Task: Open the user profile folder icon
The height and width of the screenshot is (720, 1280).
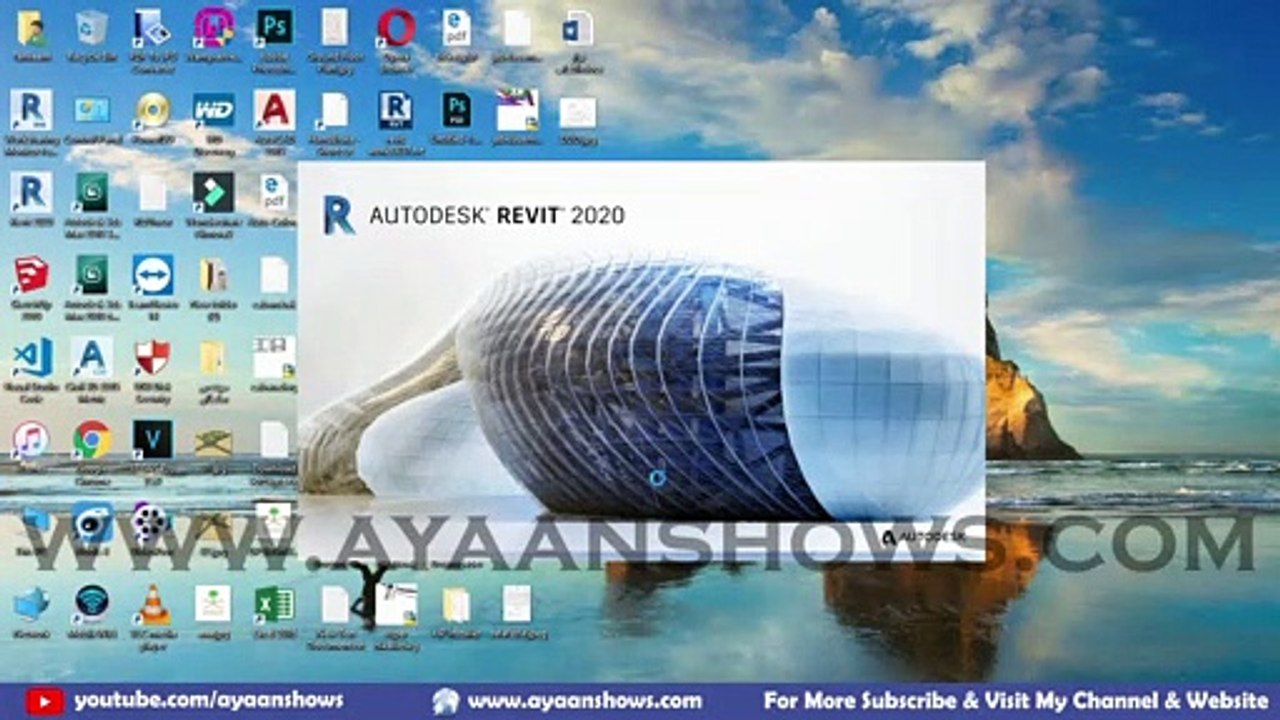Action: tap(31, 27)
